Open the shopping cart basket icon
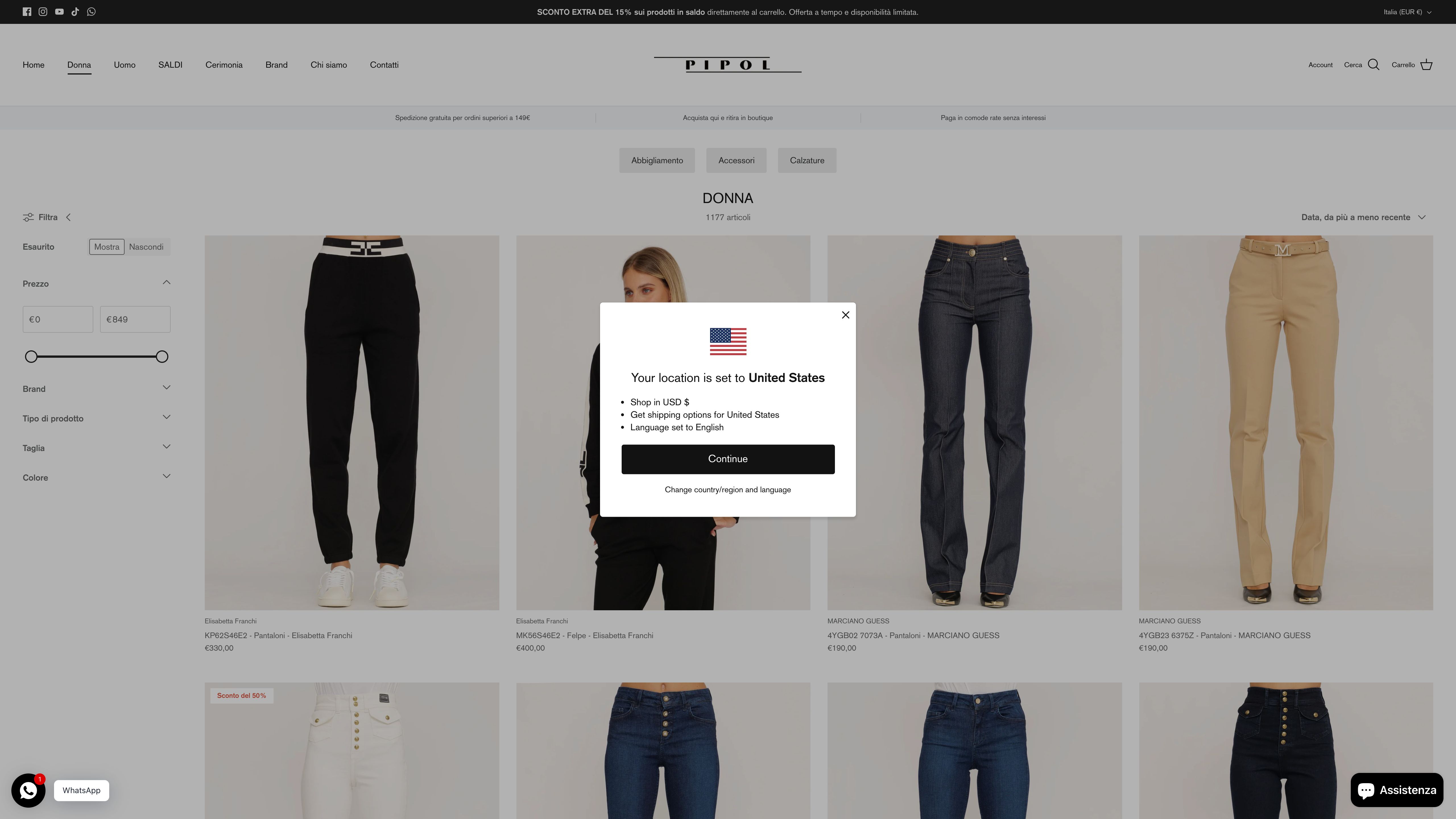The height and width of the screenshot is (819, 1456). (x=1426, y=65)
